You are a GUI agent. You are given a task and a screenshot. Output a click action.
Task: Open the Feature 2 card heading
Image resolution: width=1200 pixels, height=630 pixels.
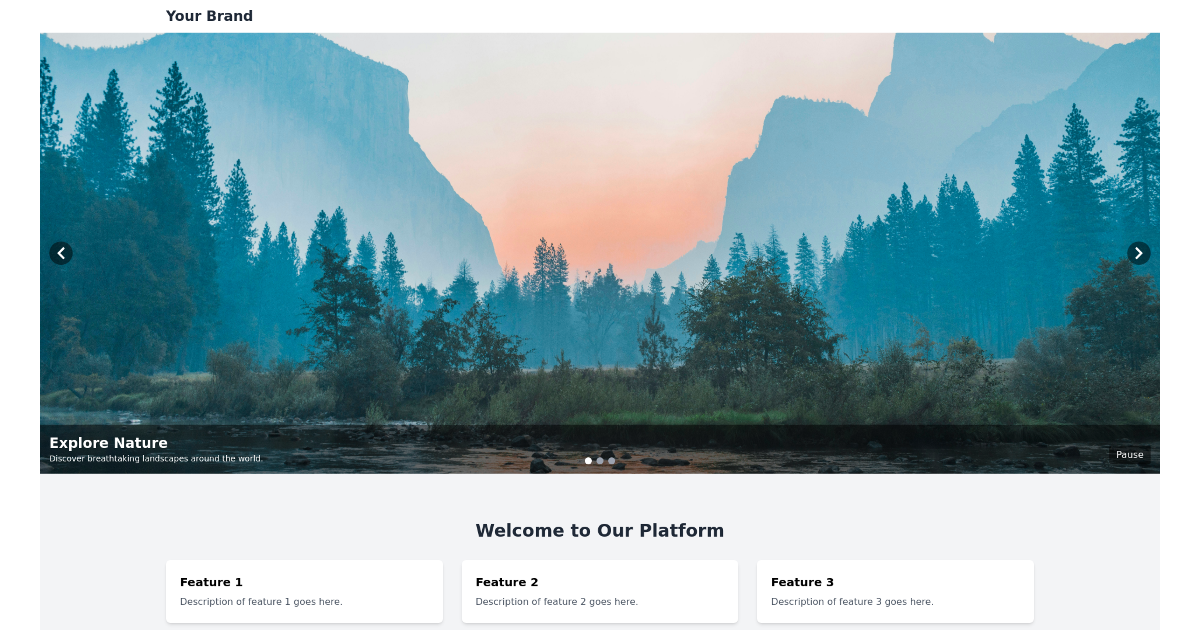pyautogui.click(x=507, y=582)
